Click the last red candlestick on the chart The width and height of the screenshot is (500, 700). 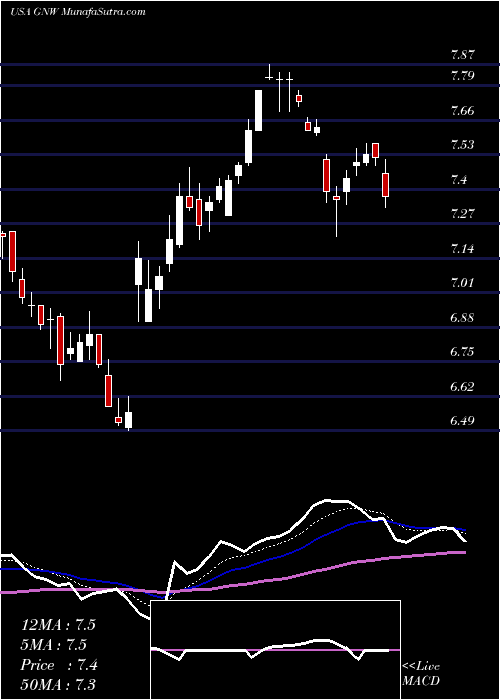[x=386, y=185]
